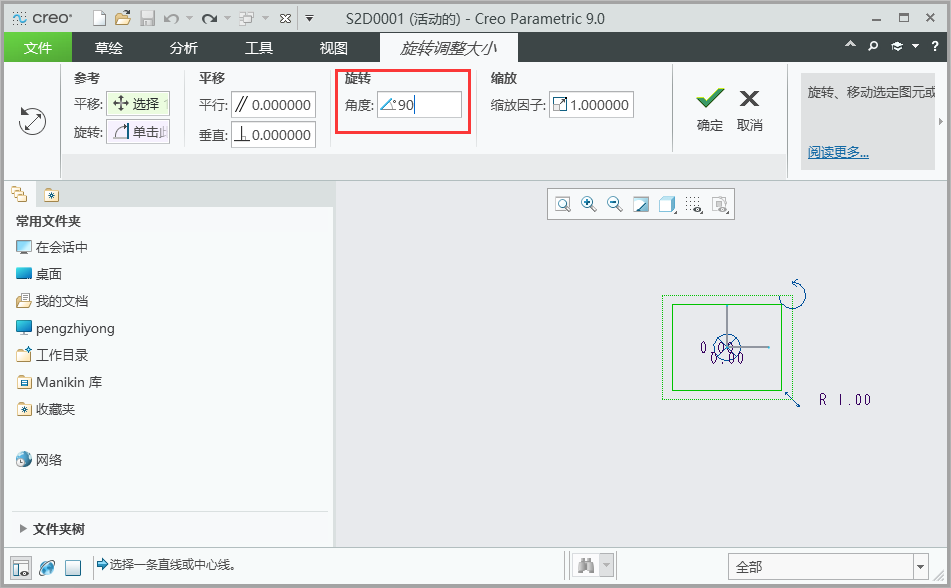Click the Windows switch icon in quick access
The height and width of the screenshot is (588, 951).
(x=246, y=19)
